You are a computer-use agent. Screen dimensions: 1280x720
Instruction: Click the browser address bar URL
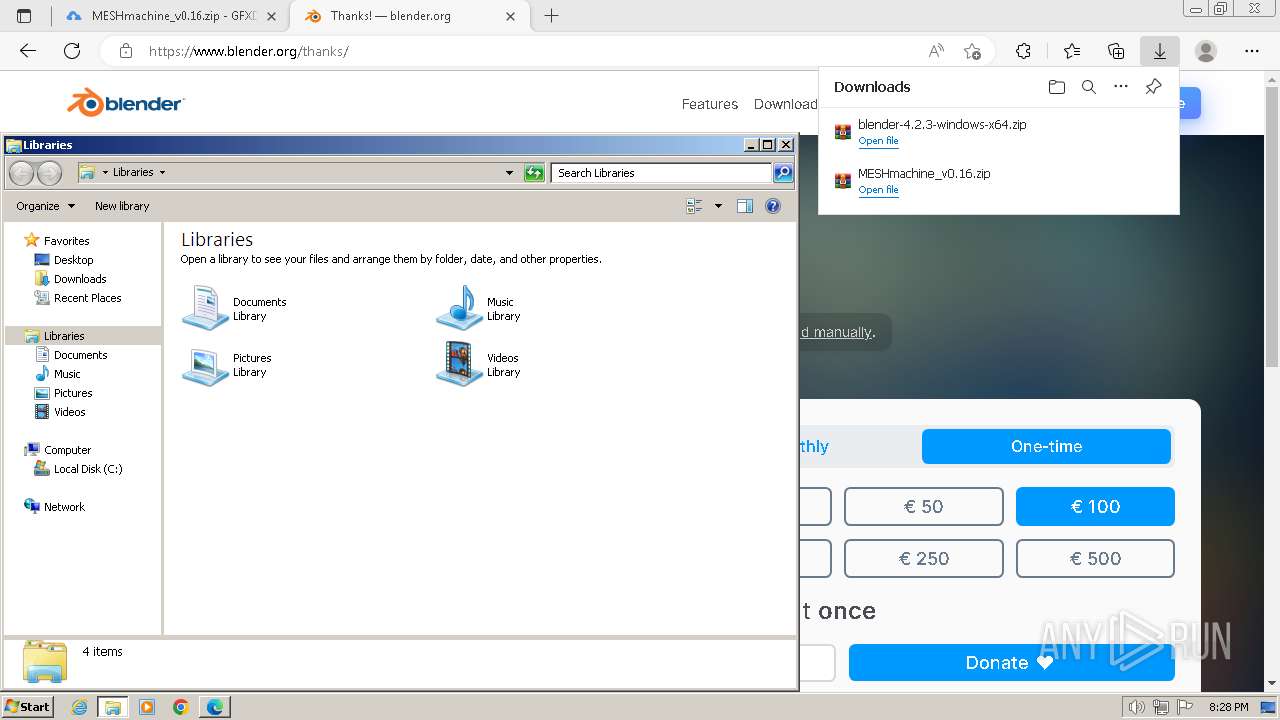249,51
